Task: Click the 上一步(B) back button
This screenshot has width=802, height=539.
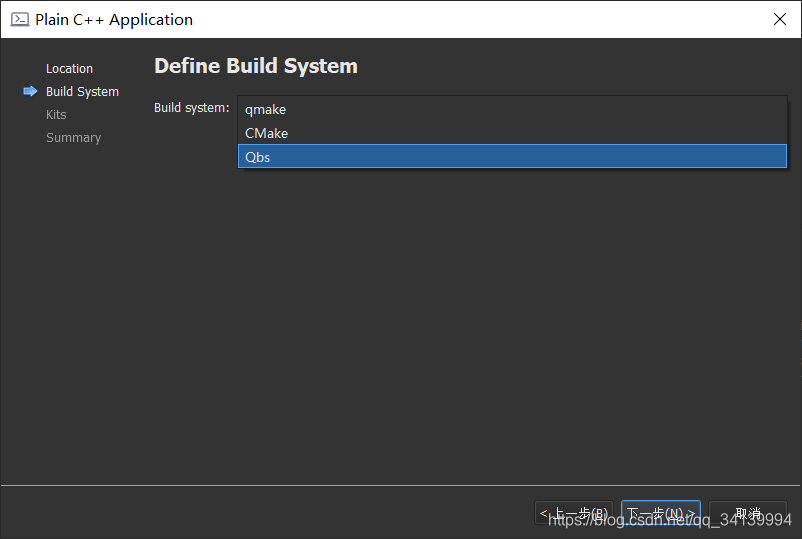Action: 574,512
